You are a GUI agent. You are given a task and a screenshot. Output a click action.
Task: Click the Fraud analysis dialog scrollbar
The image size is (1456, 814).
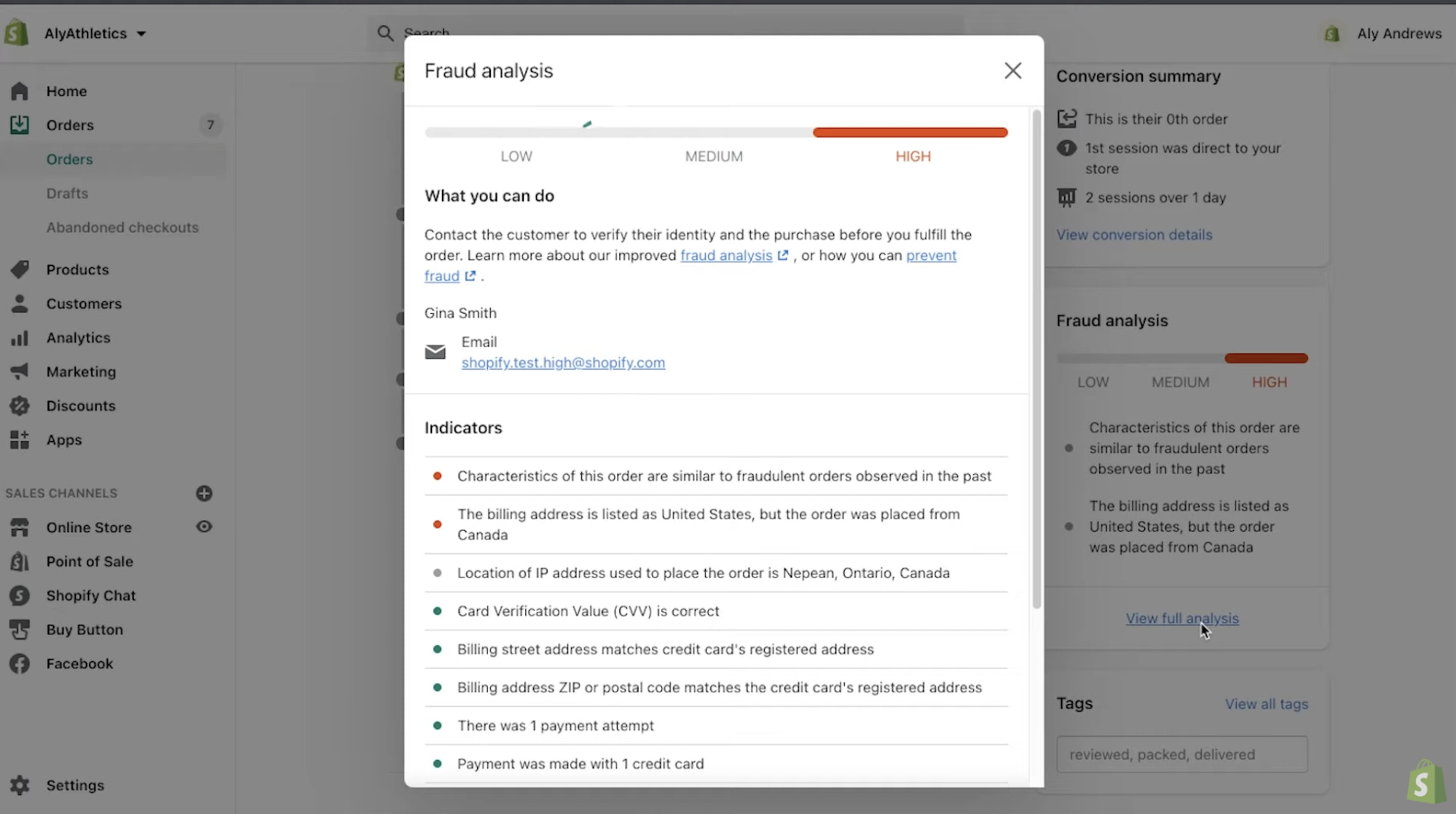tap(1036, 357)
